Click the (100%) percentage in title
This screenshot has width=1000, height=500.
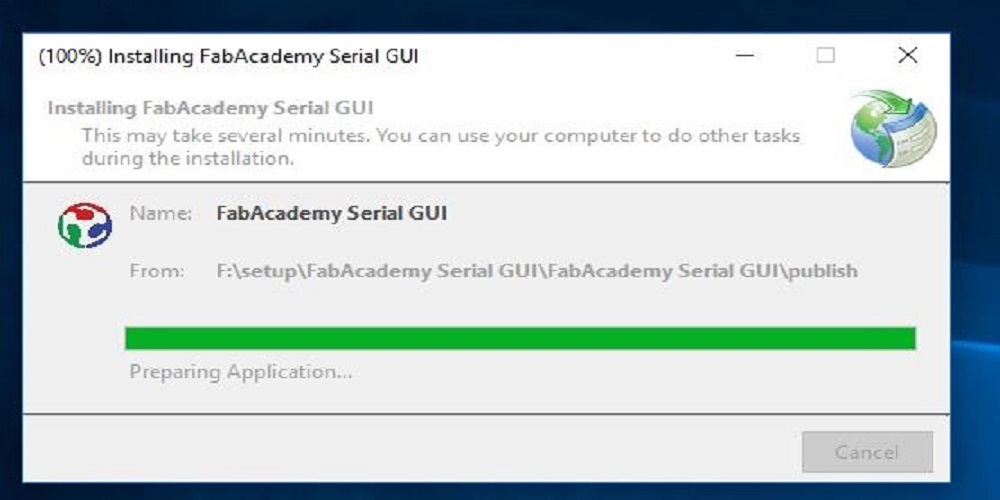70,56
